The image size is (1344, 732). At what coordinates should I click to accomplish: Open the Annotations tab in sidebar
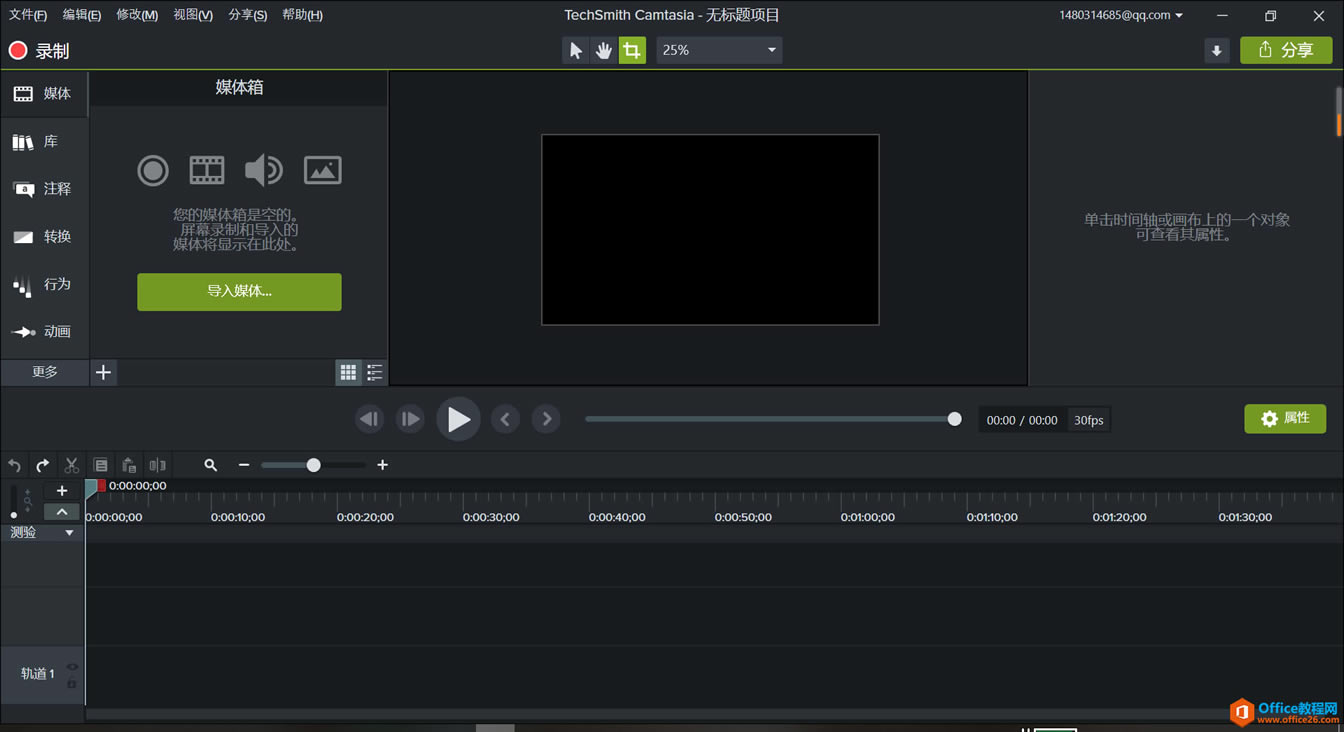(x=44, y=188)
